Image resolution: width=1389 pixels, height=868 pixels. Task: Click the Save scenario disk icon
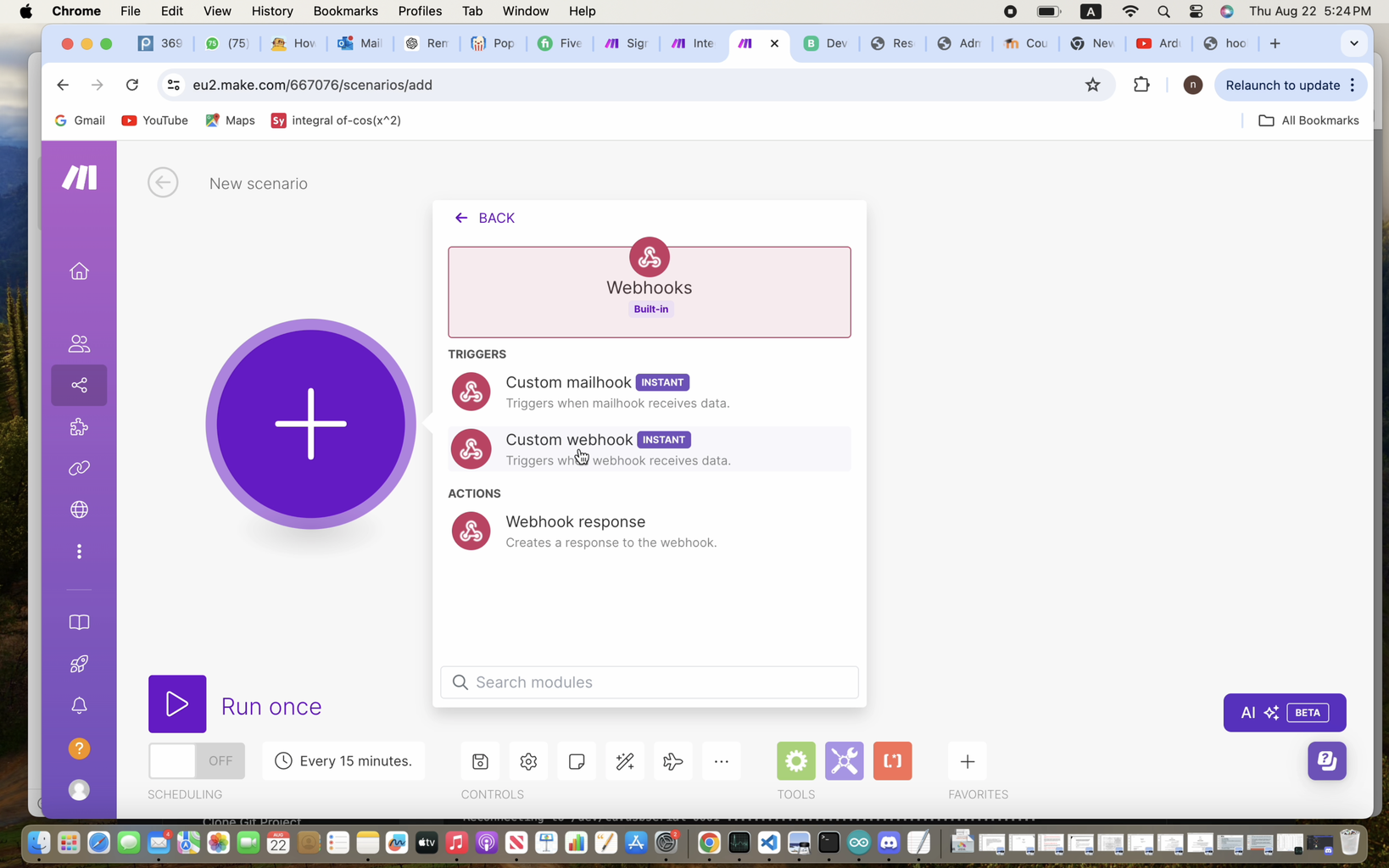point(480,761)
